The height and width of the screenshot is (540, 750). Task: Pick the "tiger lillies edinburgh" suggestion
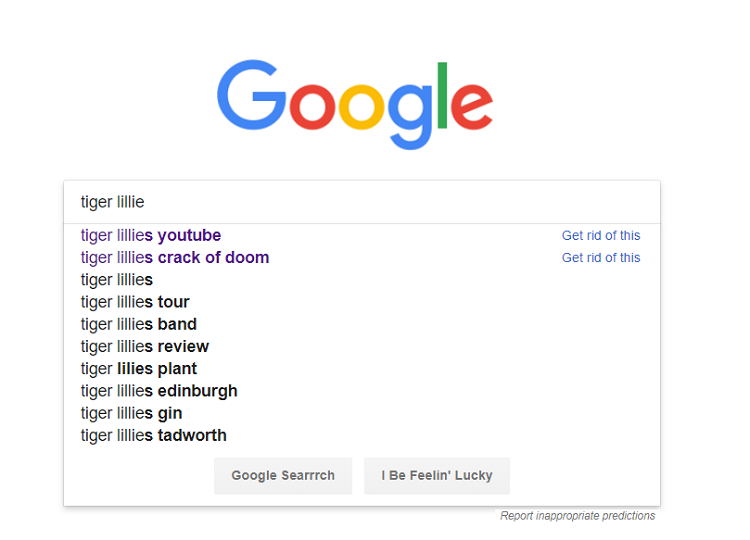(x=159, y=391)
